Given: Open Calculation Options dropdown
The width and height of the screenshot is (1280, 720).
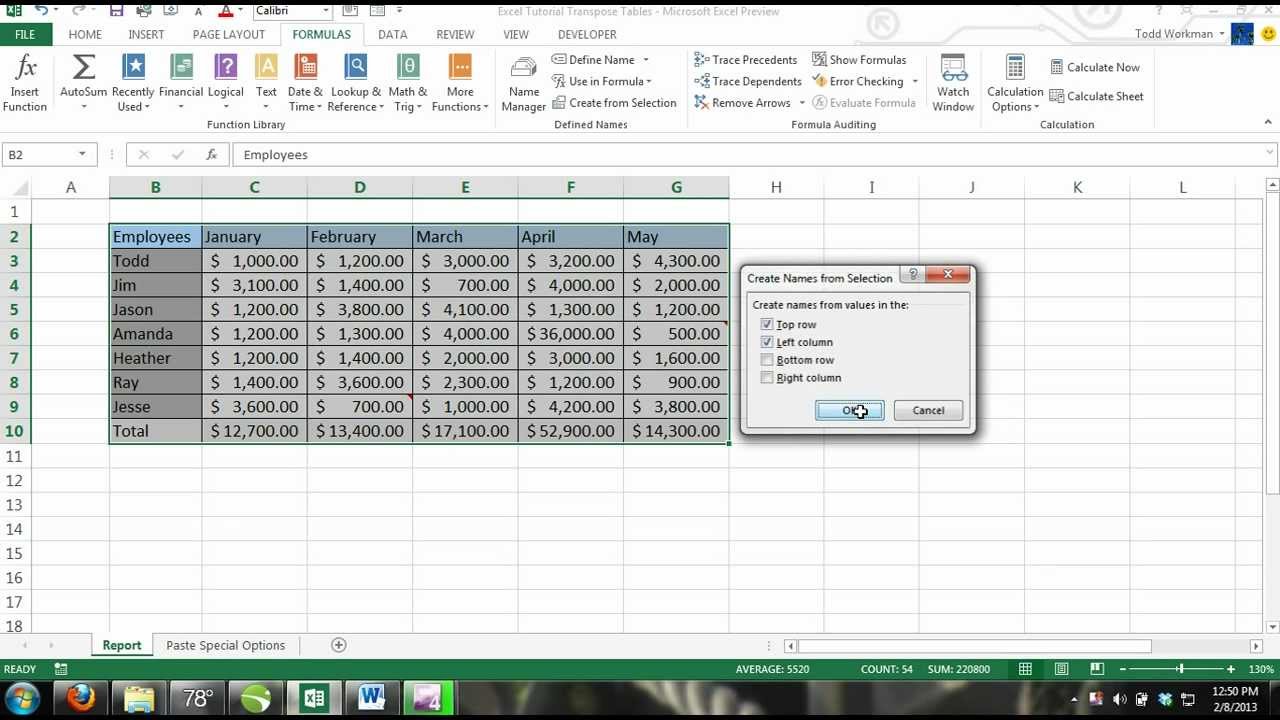Looking at the screenshot, I should [1015, 83].
